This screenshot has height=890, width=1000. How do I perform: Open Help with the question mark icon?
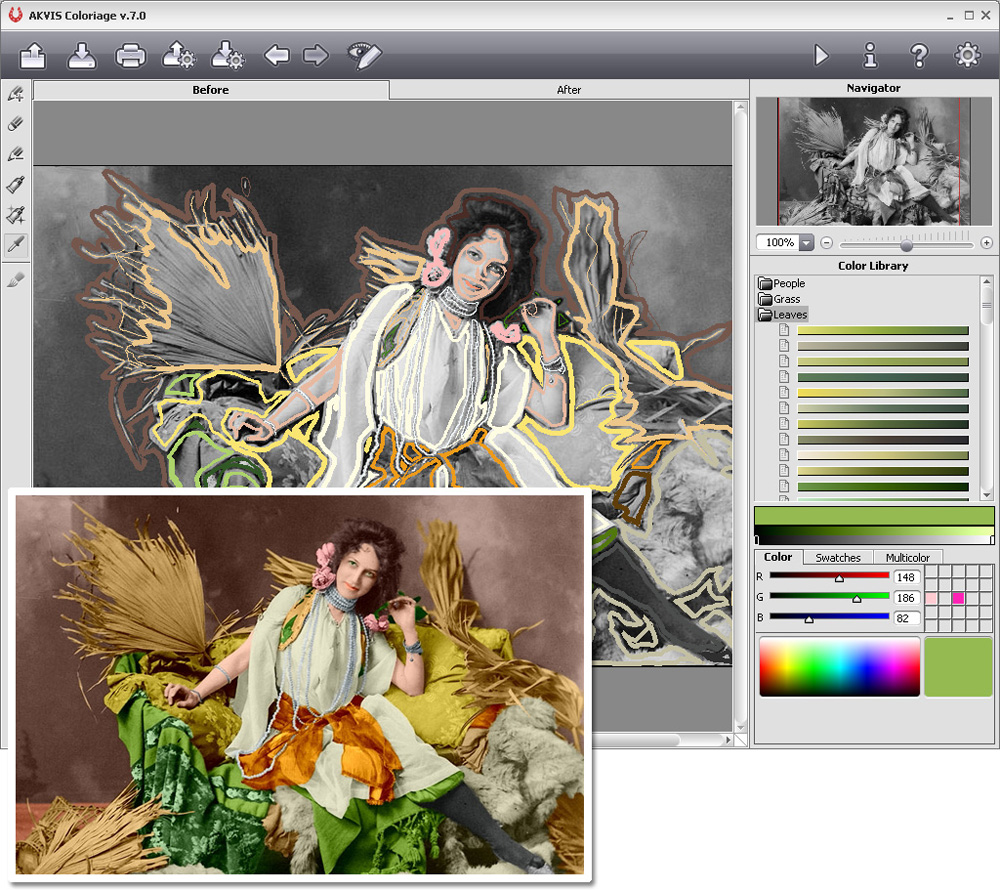(919, 56)
